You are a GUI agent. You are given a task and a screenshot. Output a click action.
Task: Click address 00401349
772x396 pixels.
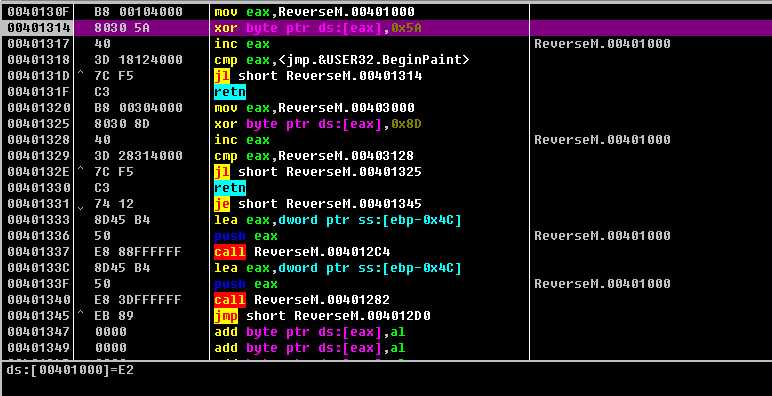39,348
